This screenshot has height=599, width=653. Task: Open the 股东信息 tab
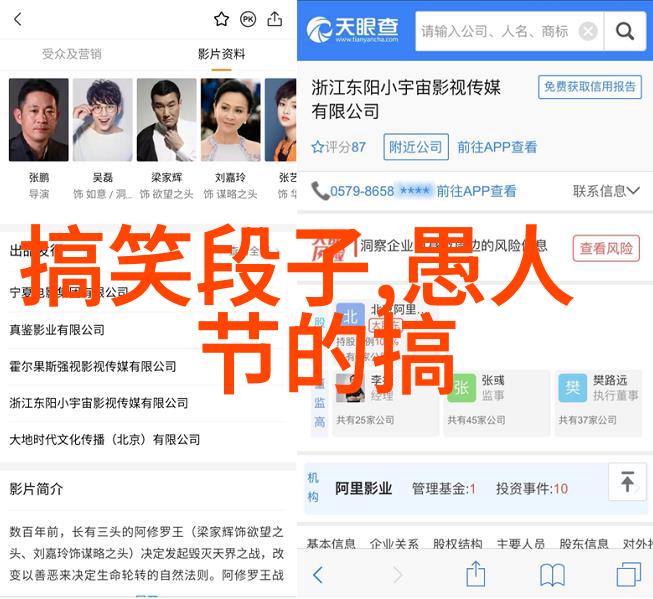pos(583,543)
